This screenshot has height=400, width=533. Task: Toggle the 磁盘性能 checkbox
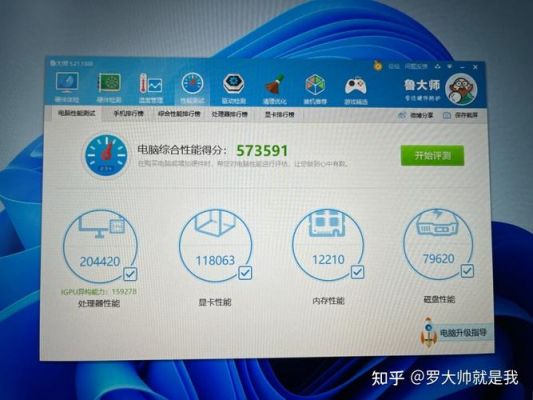[x=467, y=271]
